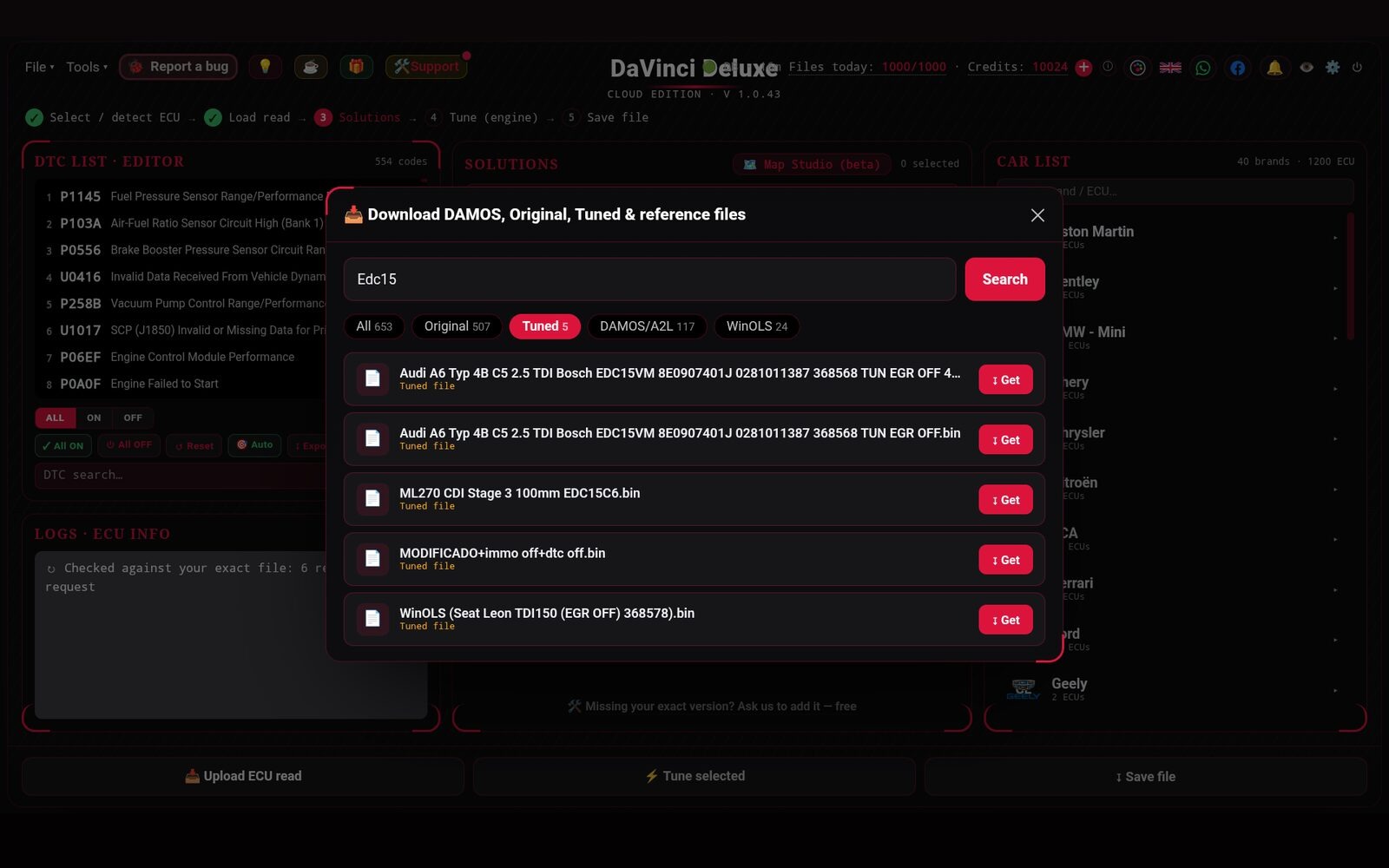Click the red Search button
The image size is (1389, 868).
click(x=1004, y=279)
